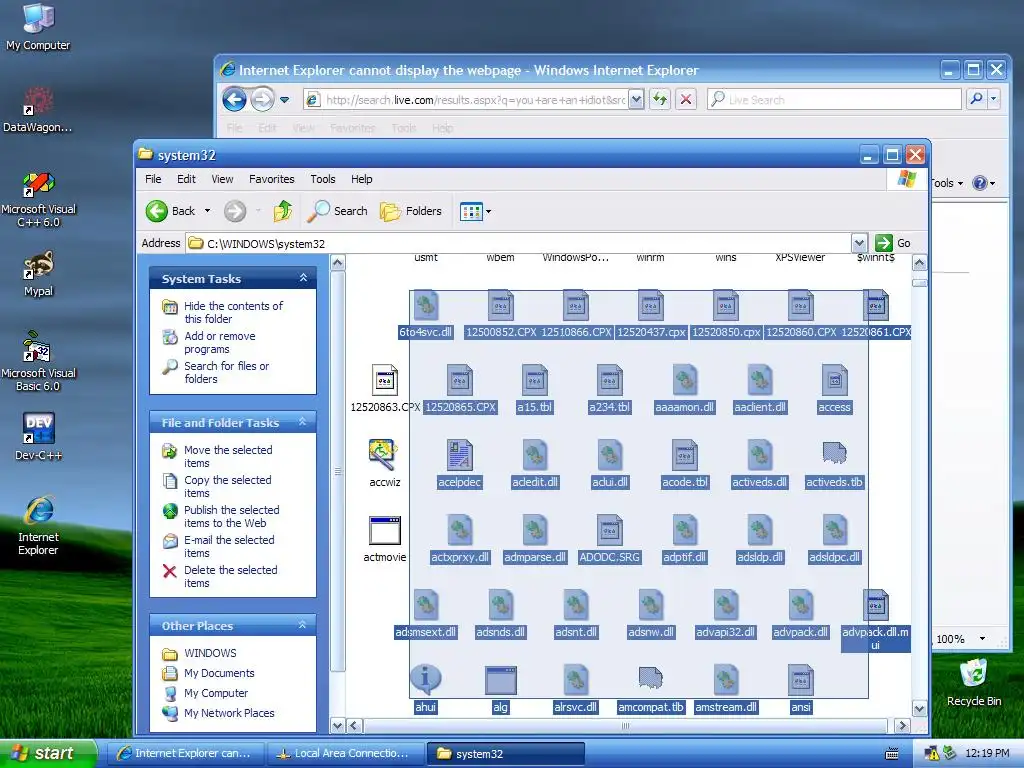Click Hide the contents of this folder
The height and width of the screenshot is (768, 1024).
(233, 312)
